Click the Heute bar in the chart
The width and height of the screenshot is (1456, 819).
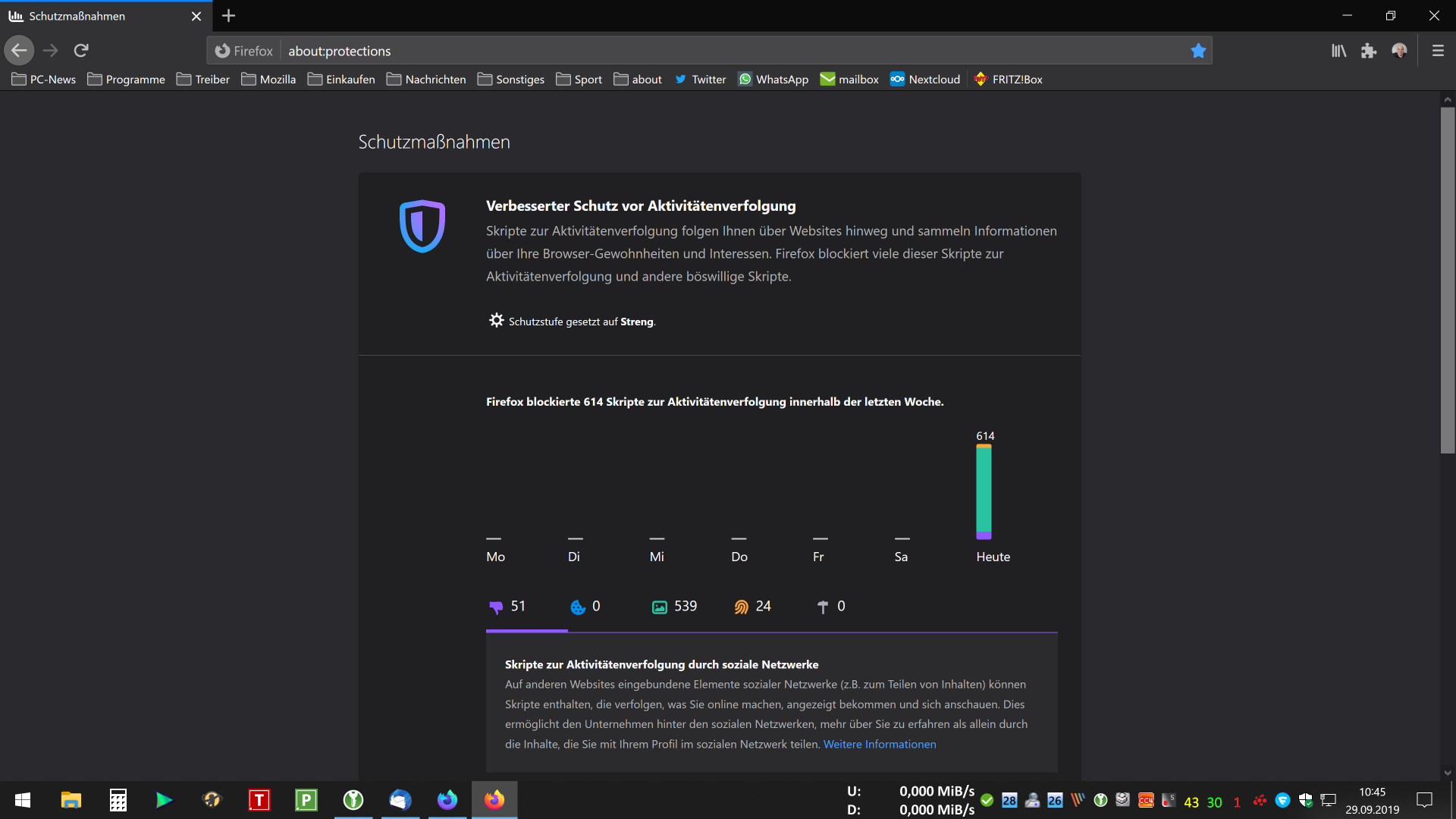tap(984, 491)
